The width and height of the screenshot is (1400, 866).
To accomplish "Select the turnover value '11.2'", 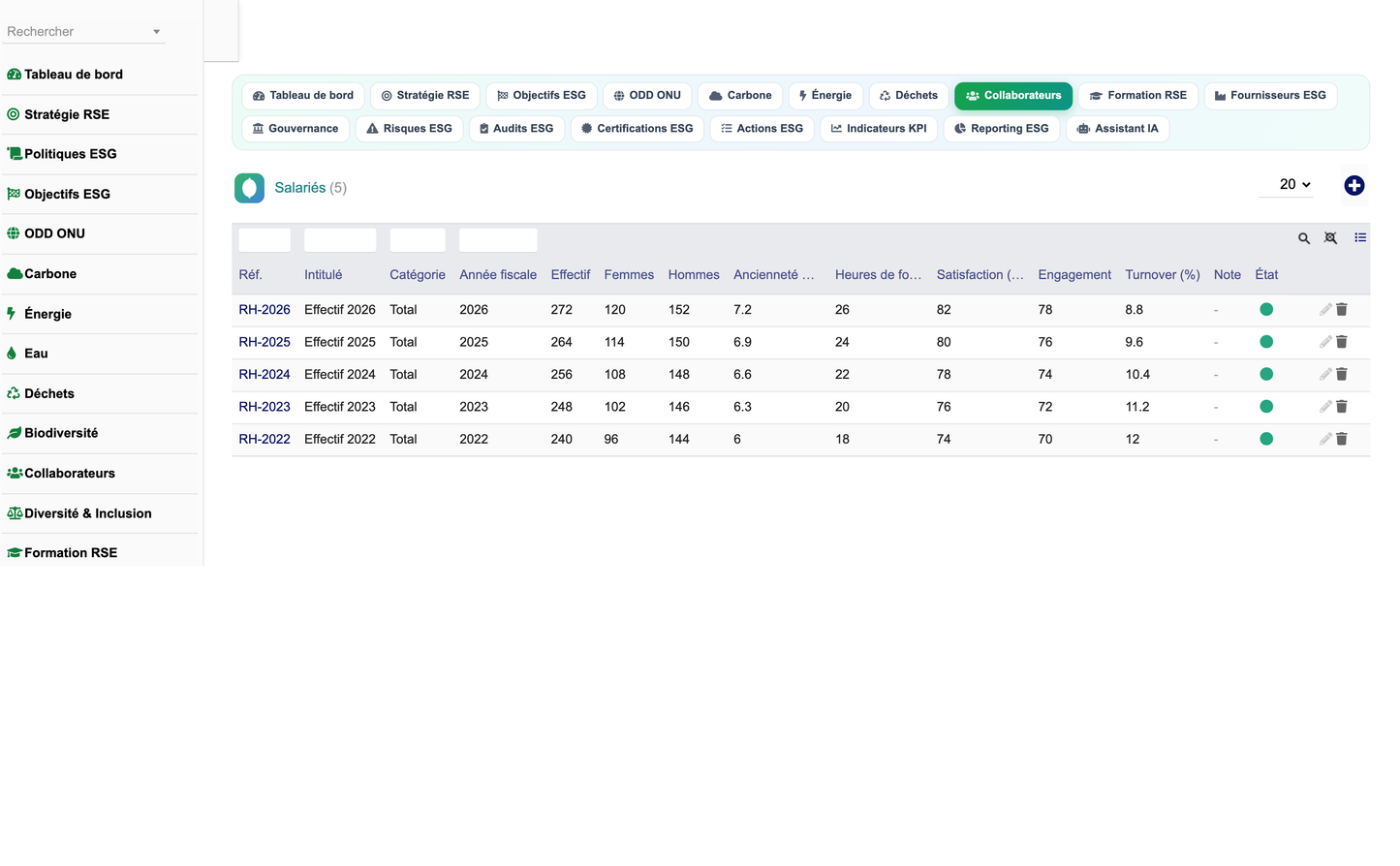I will pos(1136,407).
